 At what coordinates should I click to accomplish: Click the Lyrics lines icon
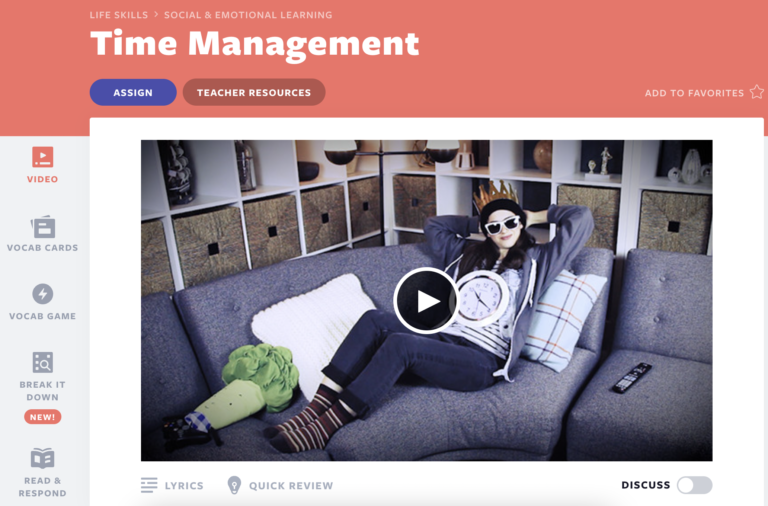149,485
